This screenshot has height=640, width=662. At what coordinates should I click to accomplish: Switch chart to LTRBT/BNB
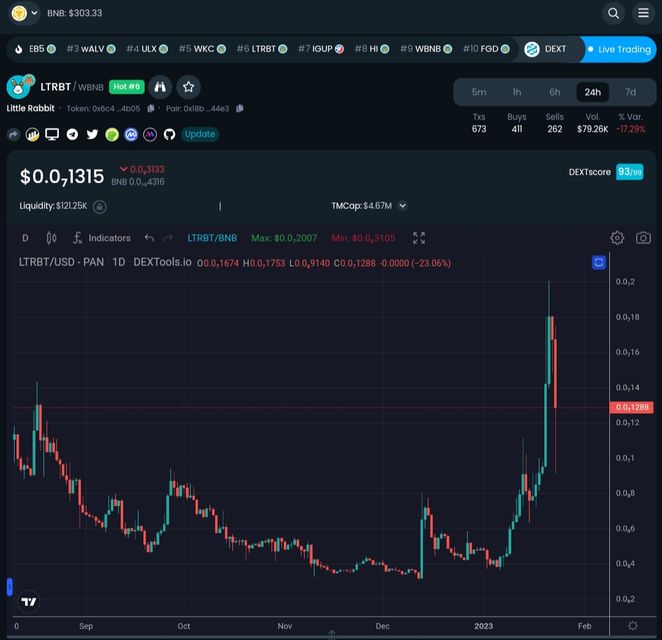pos(212,238)
